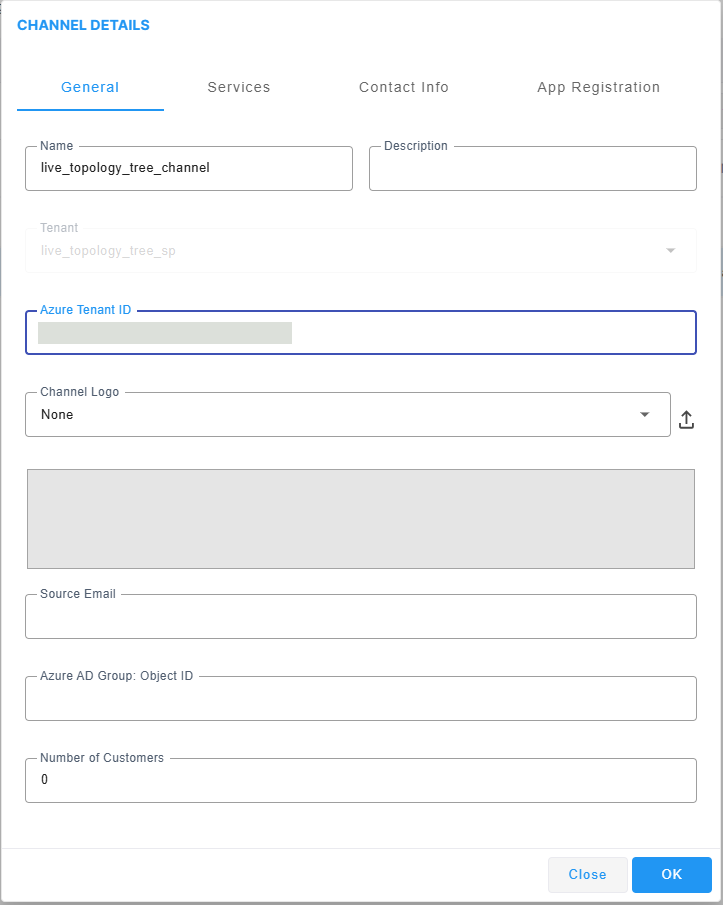Focus the Name input field
Screen dimensions: 723x905
pyautogui.click(x=189, y=169)
